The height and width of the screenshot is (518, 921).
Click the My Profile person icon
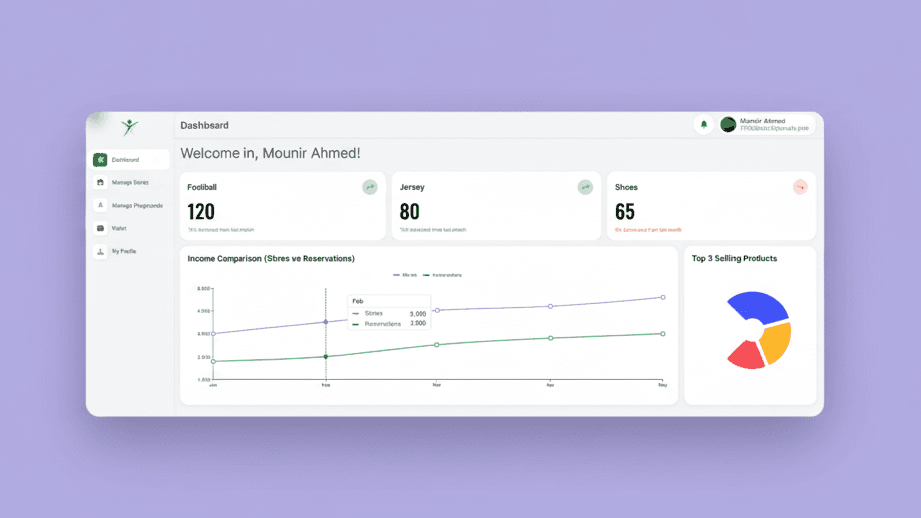tap(100, 251)
